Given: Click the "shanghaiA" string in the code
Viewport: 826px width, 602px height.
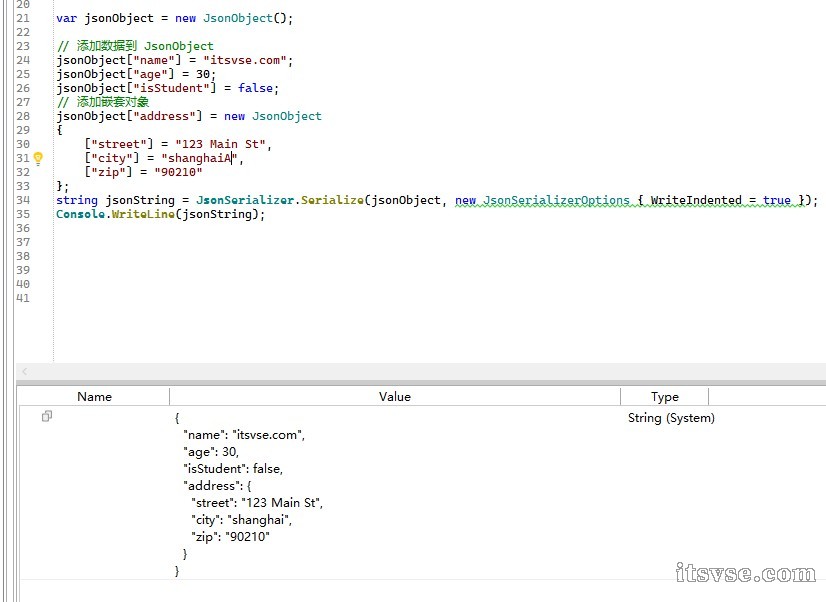Looking at the screenshot, I should 200,158.
